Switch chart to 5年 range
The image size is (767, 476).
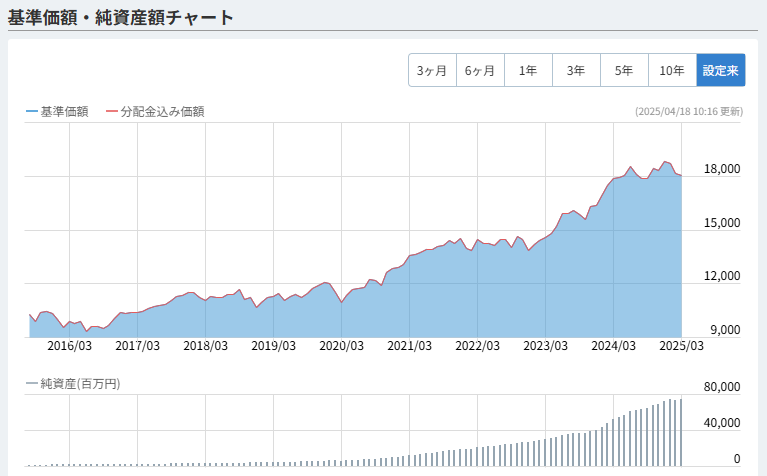[624, 70]
